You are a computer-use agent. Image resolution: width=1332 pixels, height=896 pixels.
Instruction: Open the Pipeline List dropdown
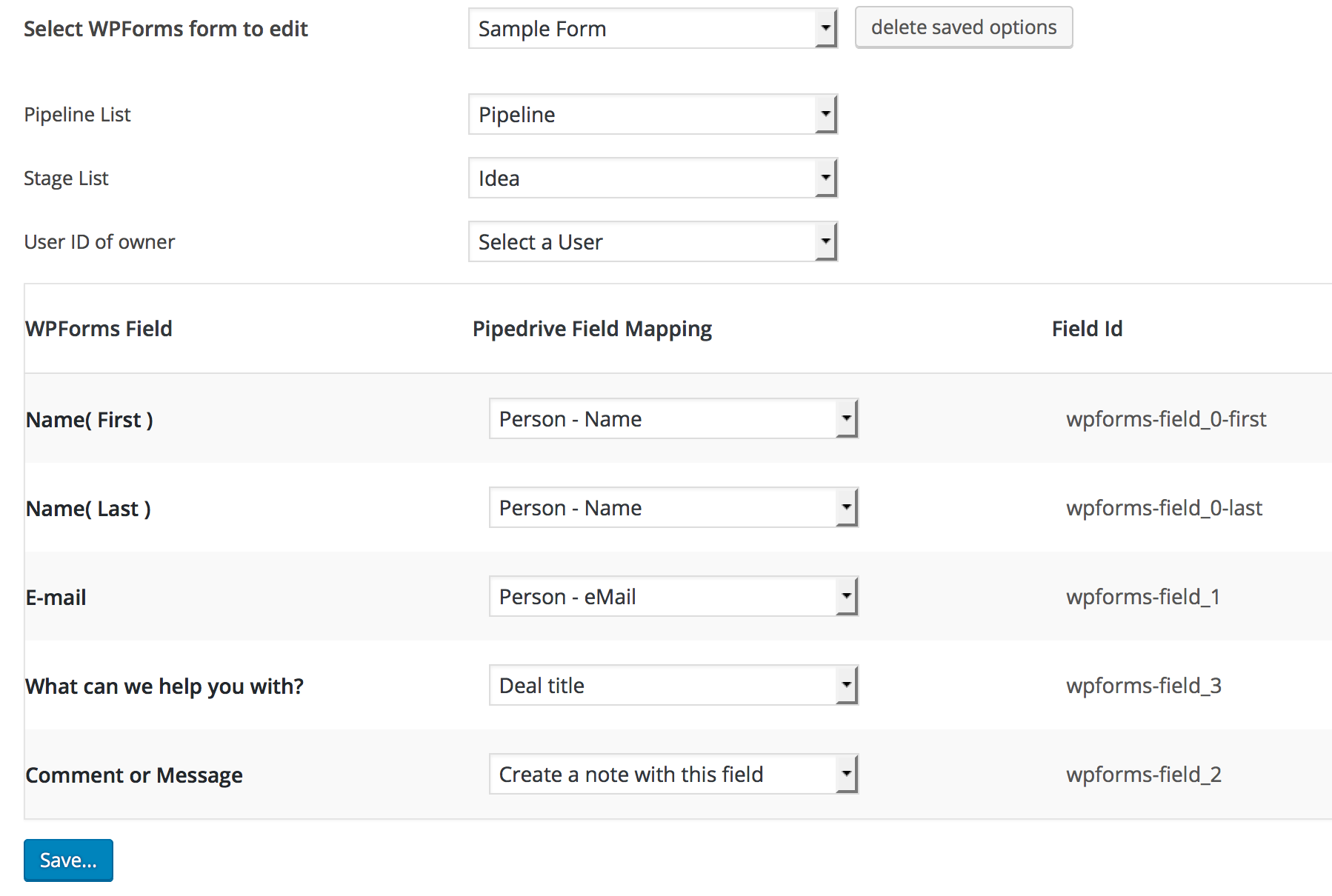click(652, 114)
